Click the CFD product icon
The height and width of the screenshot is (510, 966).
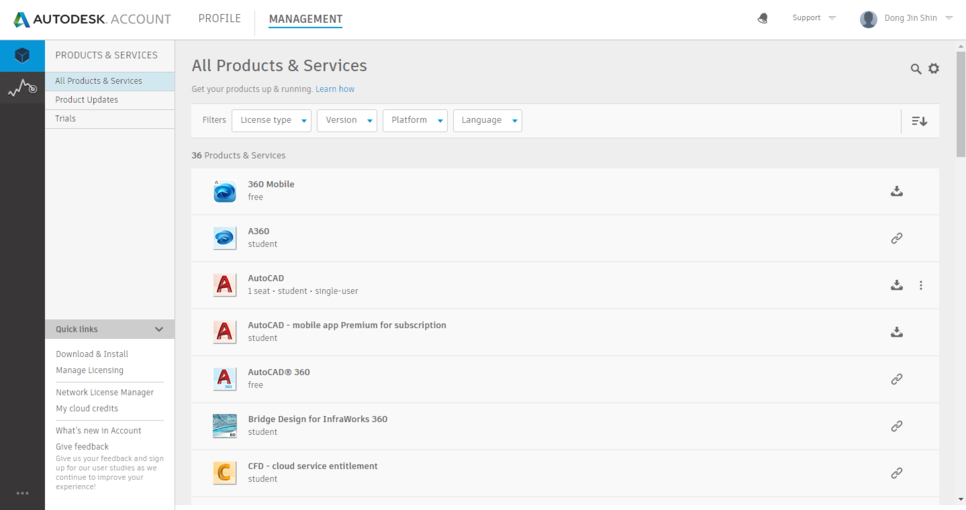[225, 473]
